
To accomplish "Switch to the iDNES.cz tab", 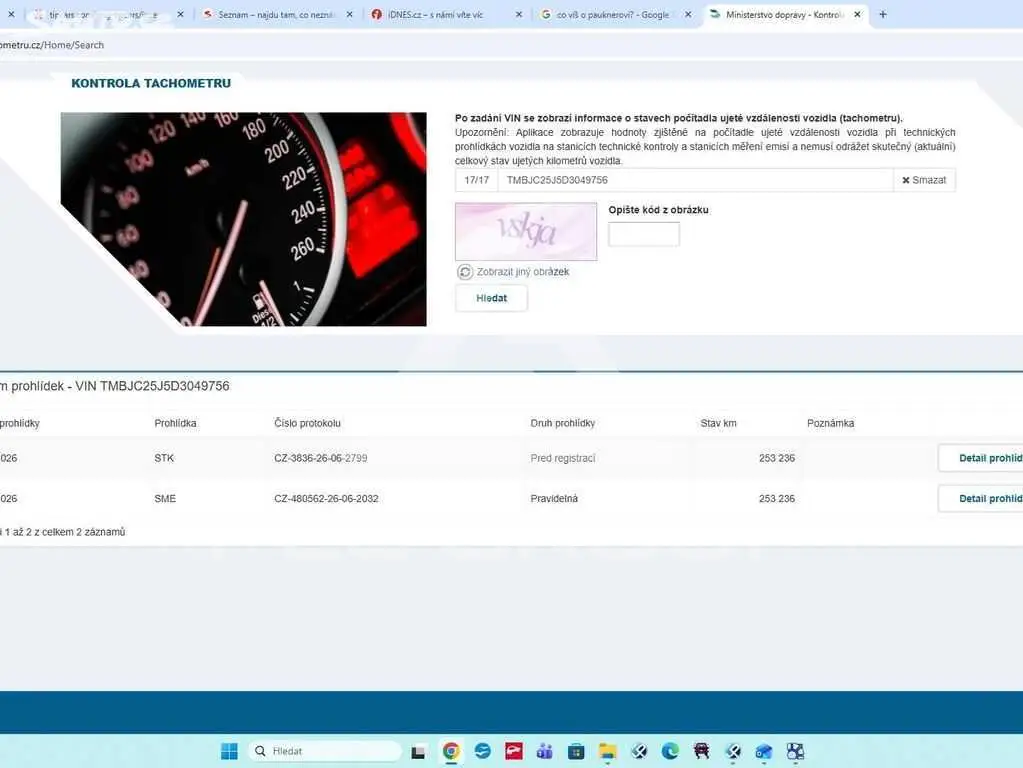I will tap(446, 14).
